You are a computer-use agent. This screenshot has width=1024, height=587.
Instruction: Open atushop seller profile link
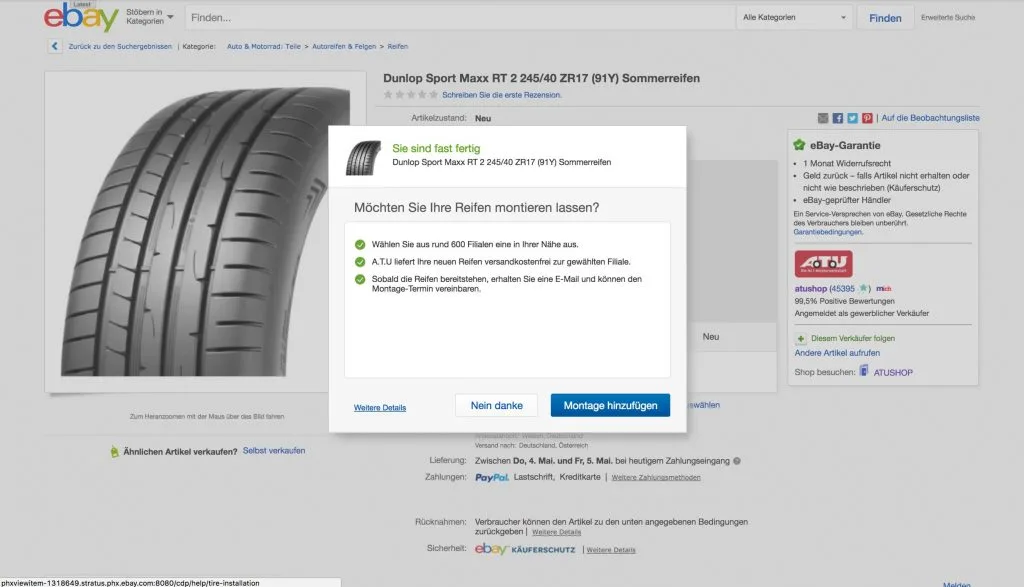point(810,289)
